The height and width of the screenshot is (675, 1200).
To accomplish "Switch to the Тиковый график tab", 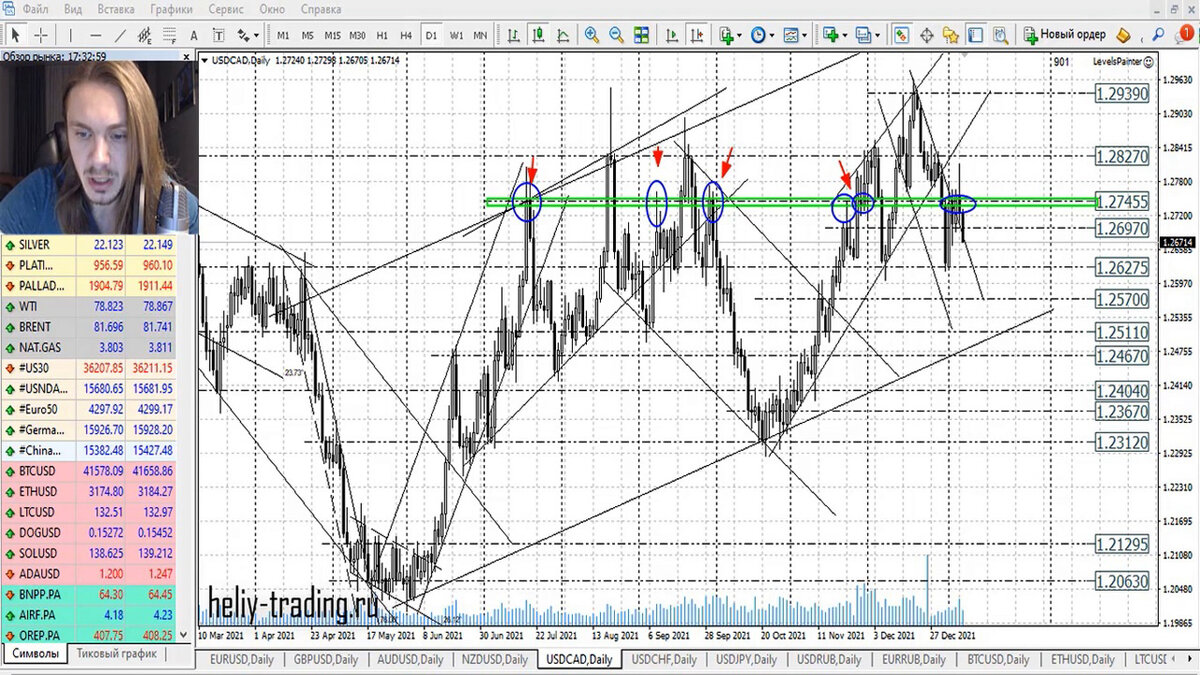I will 117,654.
